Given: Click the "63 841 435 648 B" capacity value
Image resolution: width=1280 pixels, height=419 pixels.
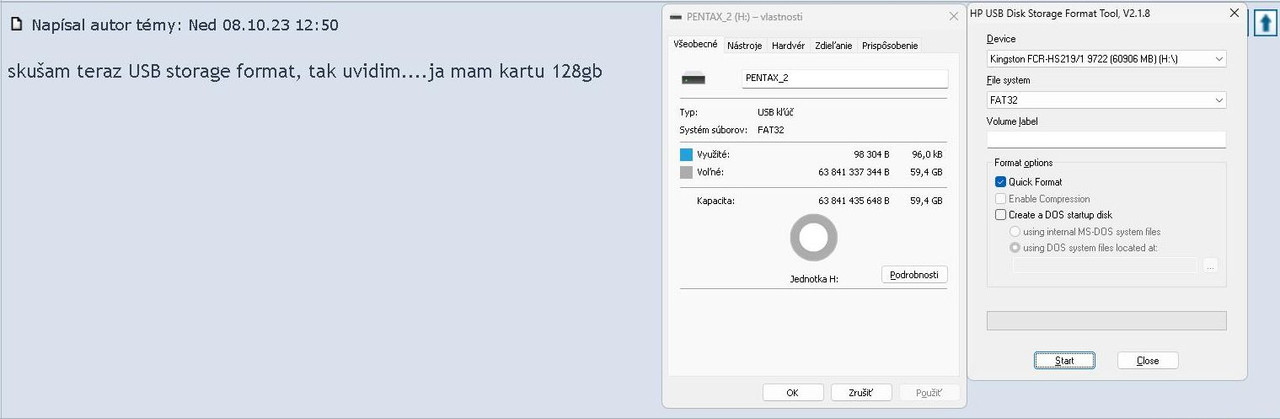Looking at the screenshot, I should (854, 201).
